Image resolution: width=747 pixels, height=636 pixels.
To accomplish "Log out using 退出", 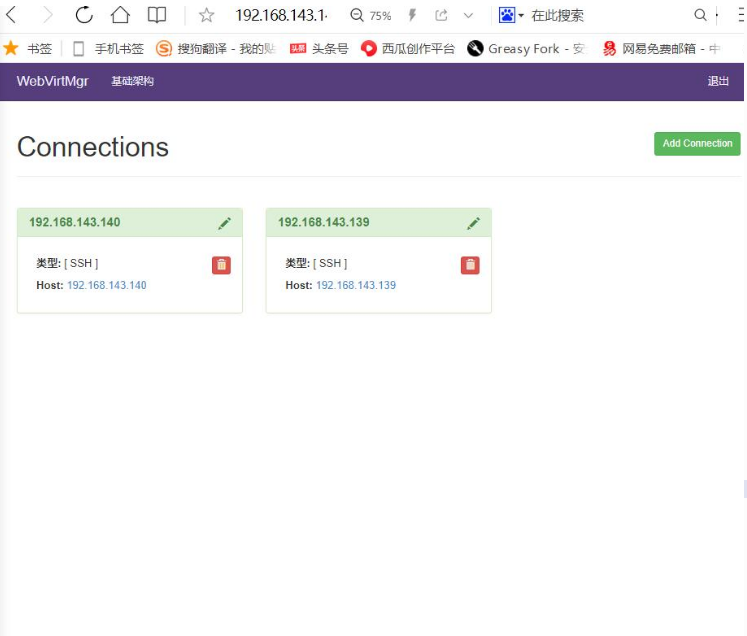I will click(x=718, y=81).
